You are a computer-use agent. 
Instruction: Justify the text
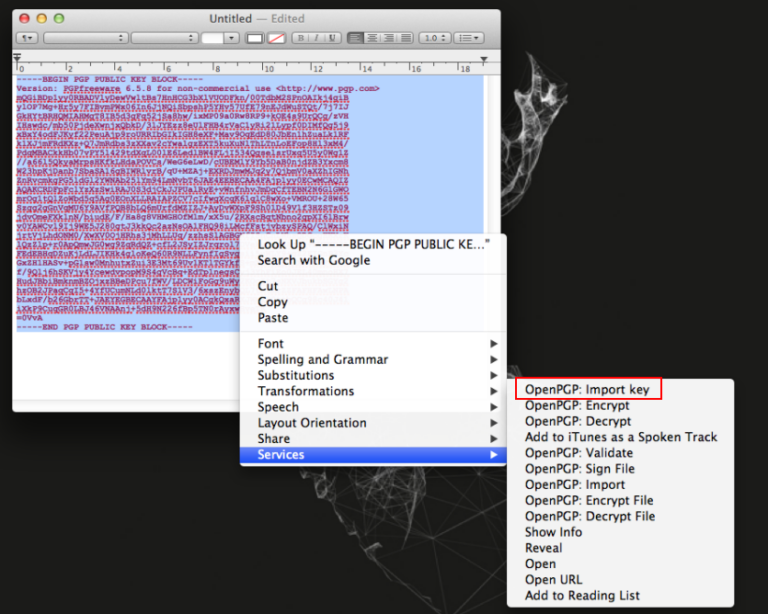coord(406,38)
